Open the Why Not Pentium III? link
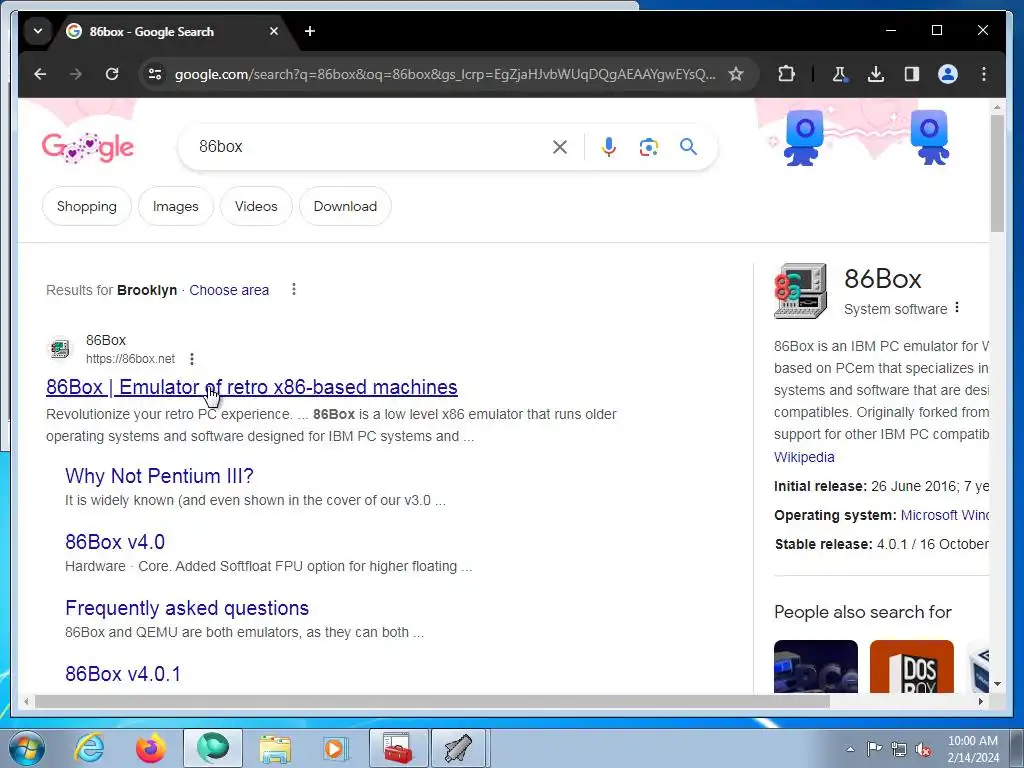 [159, 476]
